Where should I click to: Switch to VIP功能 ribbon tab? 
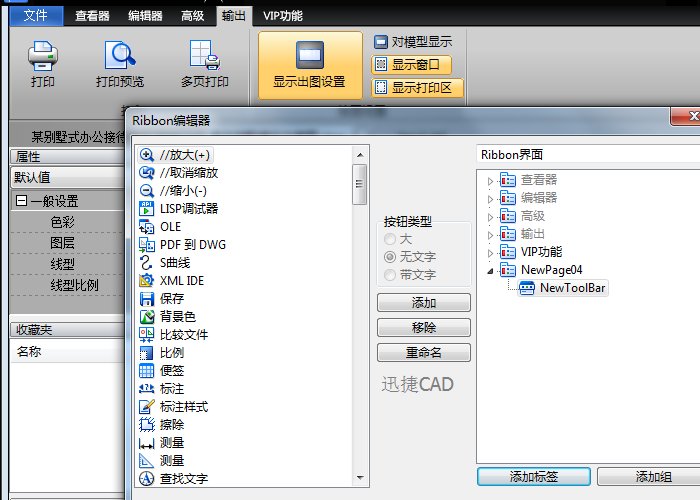283,16
